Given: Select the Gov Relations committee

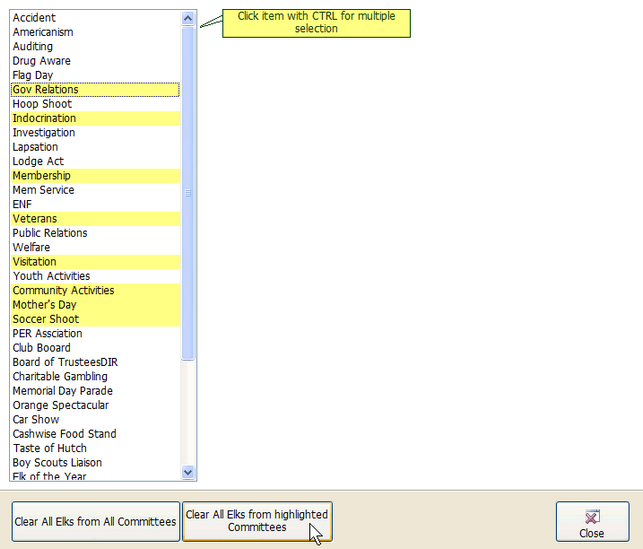Looking at the screenshot, I should (x=46, y=90).
